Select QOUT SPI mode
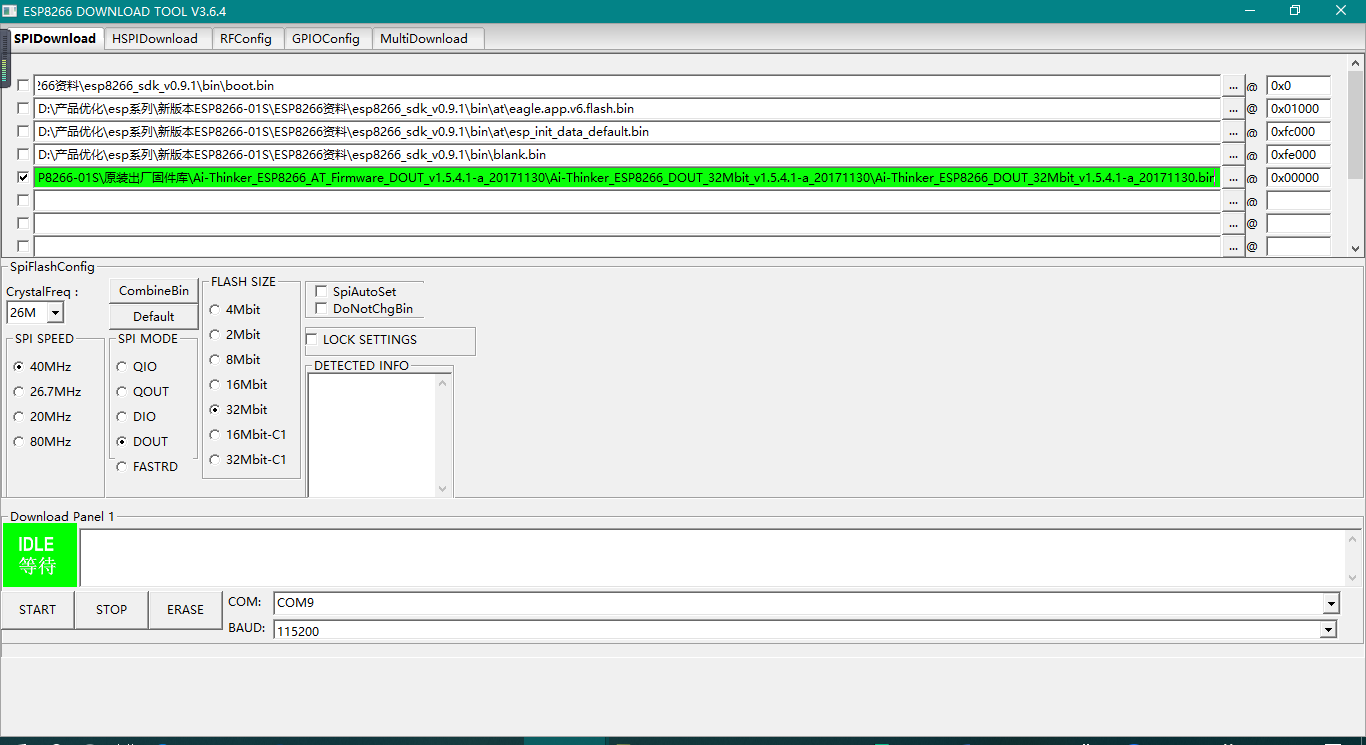The height and width of the screenshot is (745, 1366). click(x=122, y=392)
